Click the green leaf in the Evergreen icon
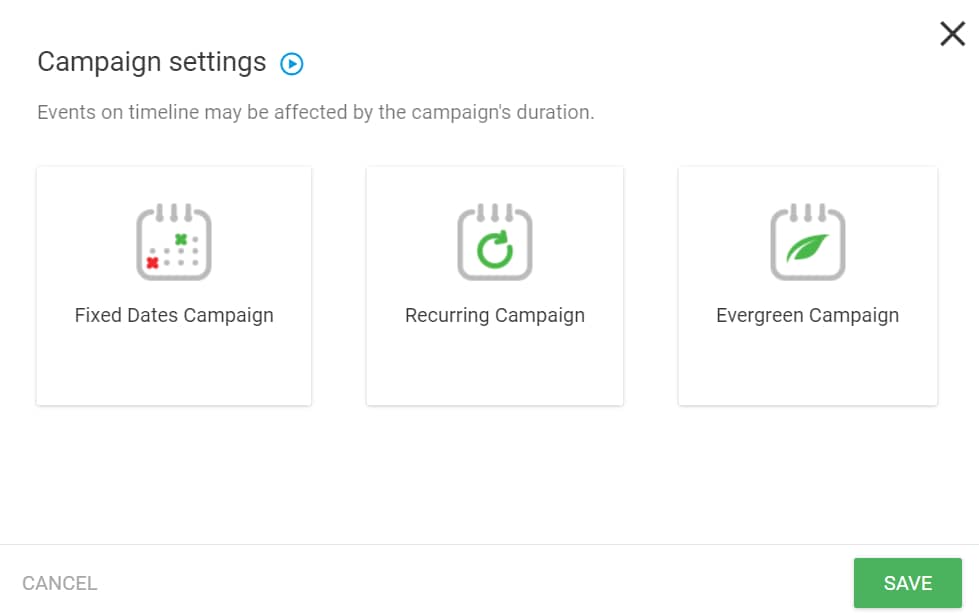 [807, 249]
